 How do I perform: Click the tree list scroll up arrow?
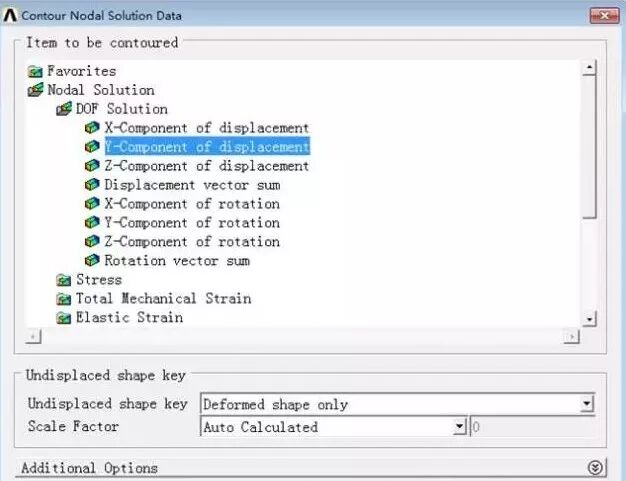coord(589,67)
